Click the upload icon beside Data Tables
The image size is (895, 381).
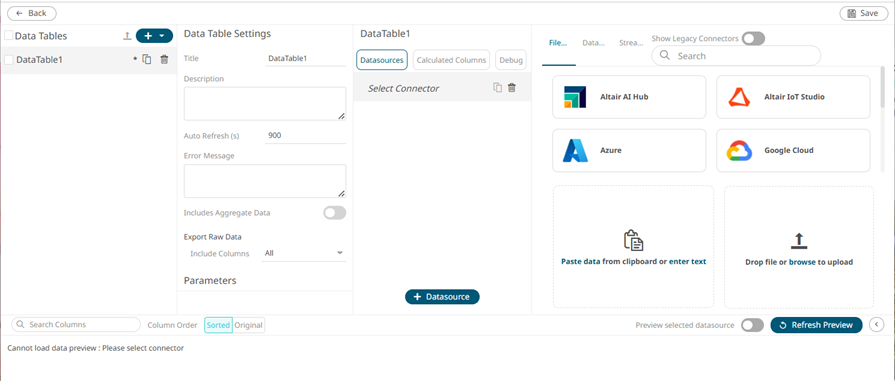127,36
